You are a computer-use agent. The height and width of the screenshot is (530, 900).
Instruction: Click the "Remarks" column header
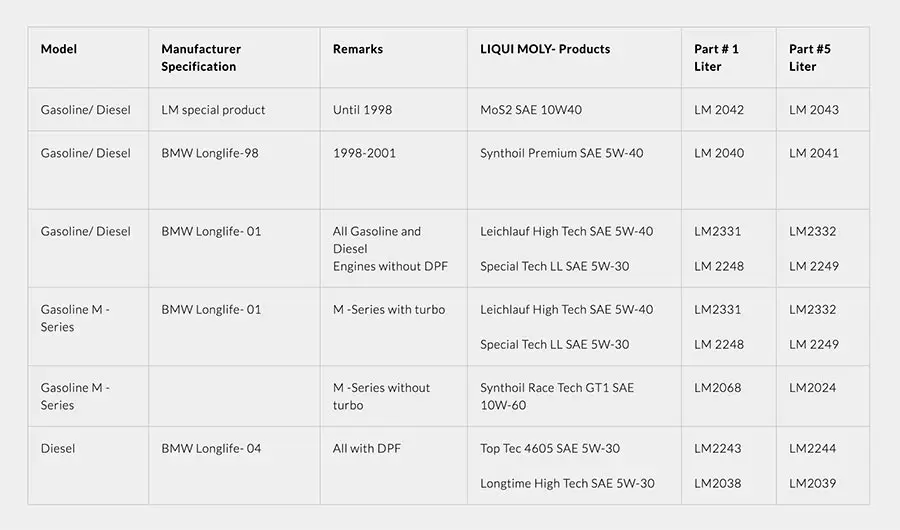[358, 49]
